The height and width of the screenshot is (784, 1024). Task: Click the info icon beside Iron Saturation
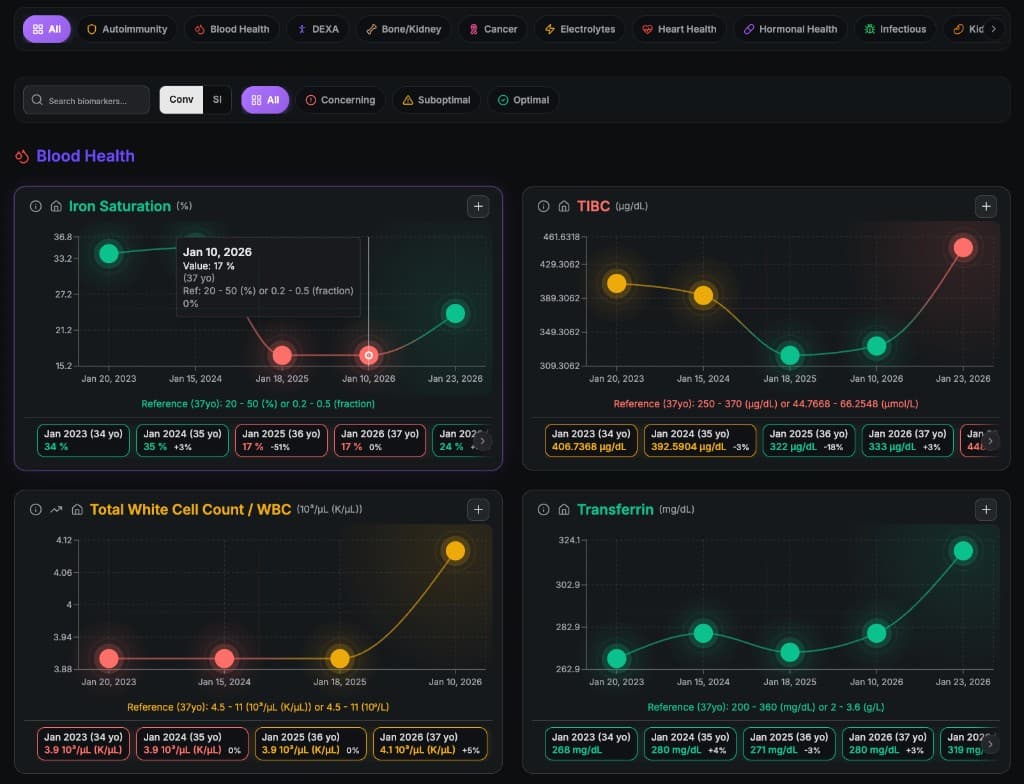(x=36, y=206)
